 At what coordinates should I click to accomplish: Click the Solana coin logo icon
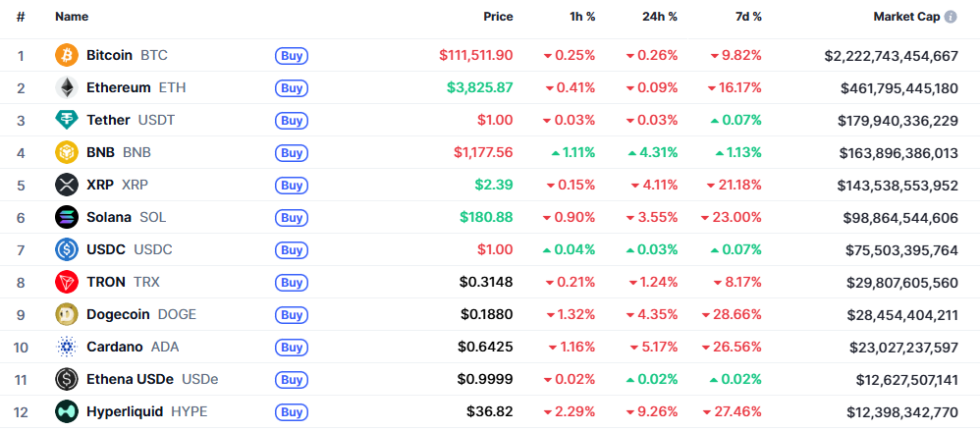(x=66, y=217)
